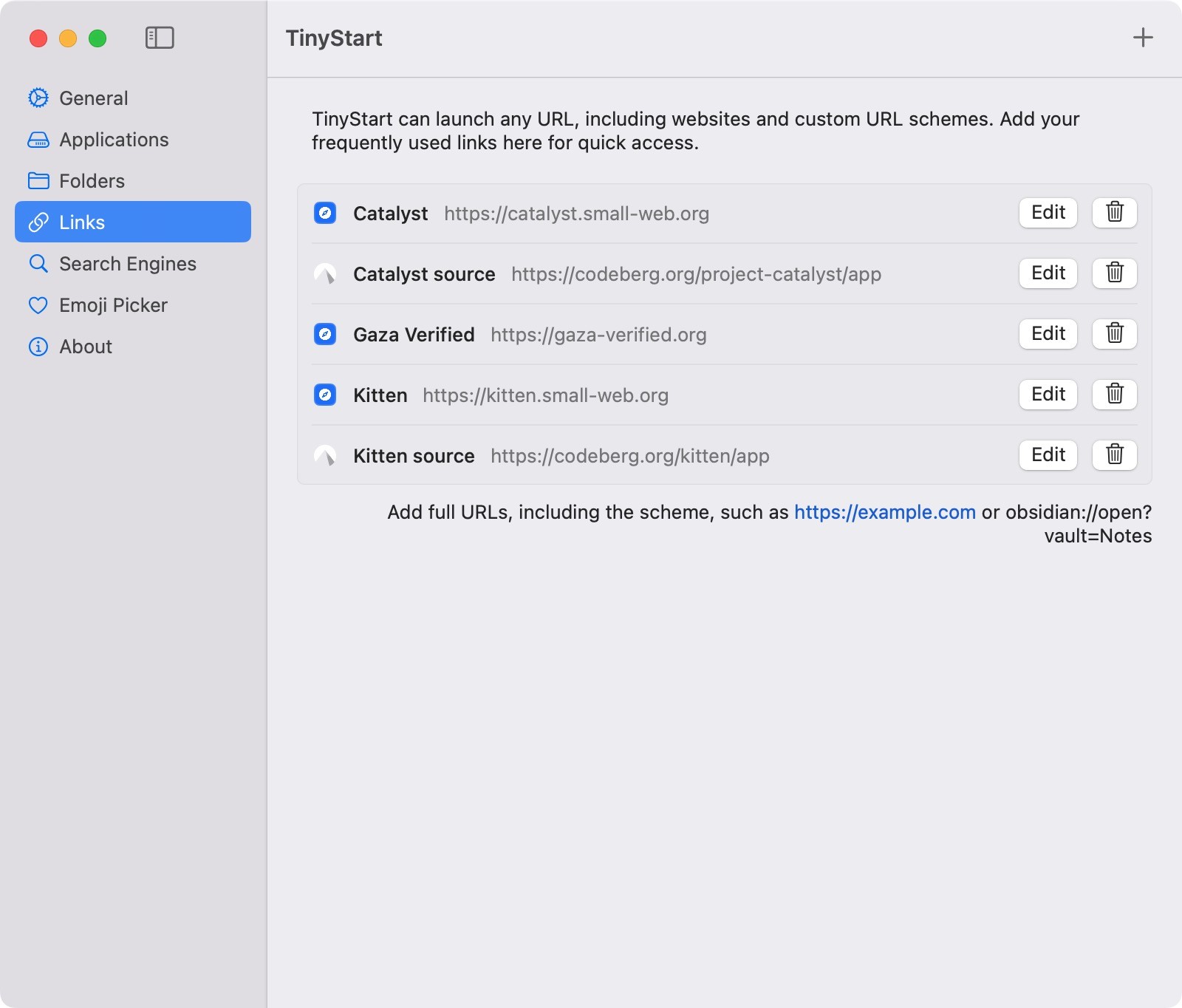Image resolution: width=1182 pixels, height=1008 pixels.
Task: Remove the Gaza Verified link via trash
Action: coord(1114,334)
